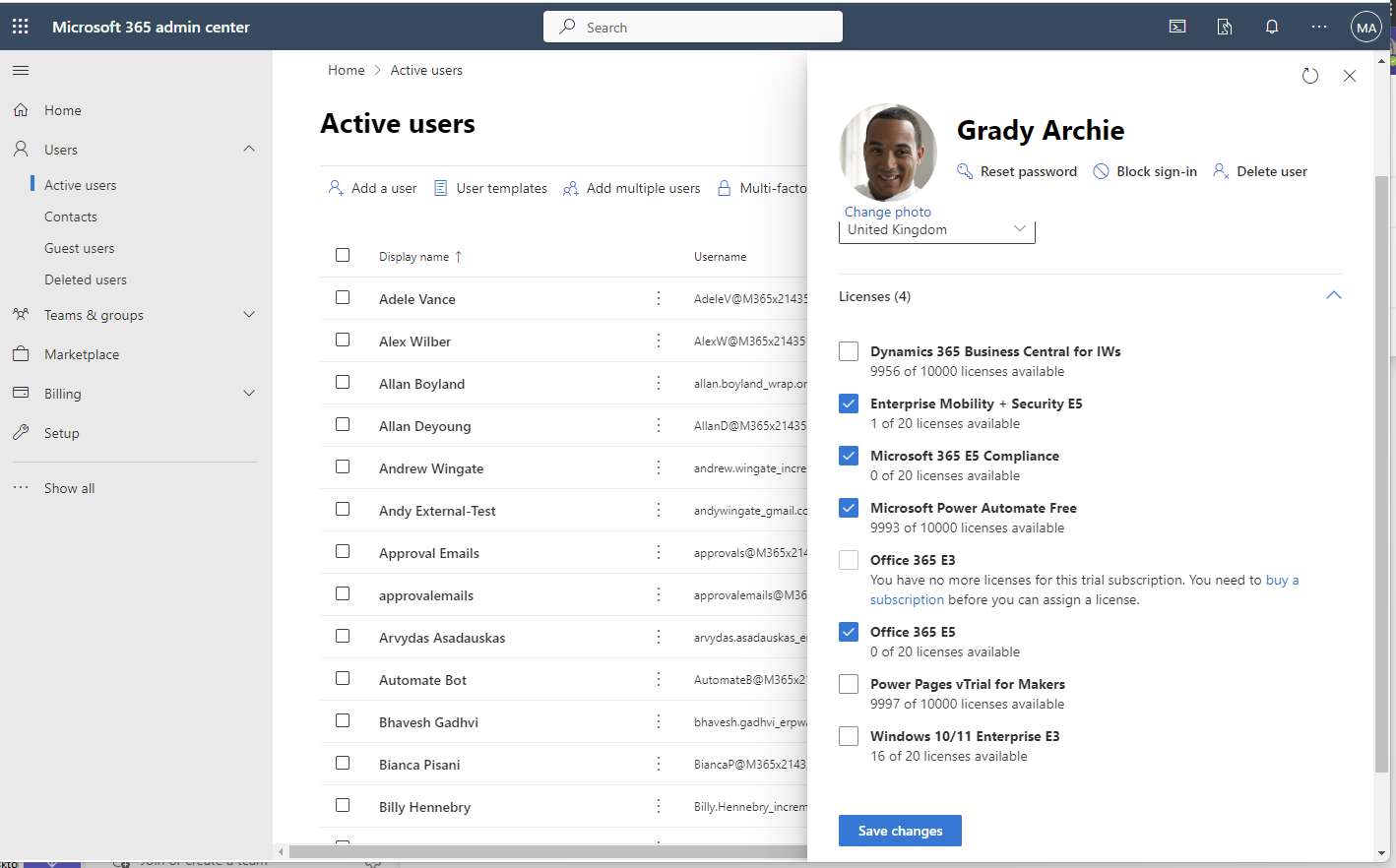Refresh the Grady Archie panel
Image resolution: width=1396 pixels, height=868 pixels.
[1310, 76]
